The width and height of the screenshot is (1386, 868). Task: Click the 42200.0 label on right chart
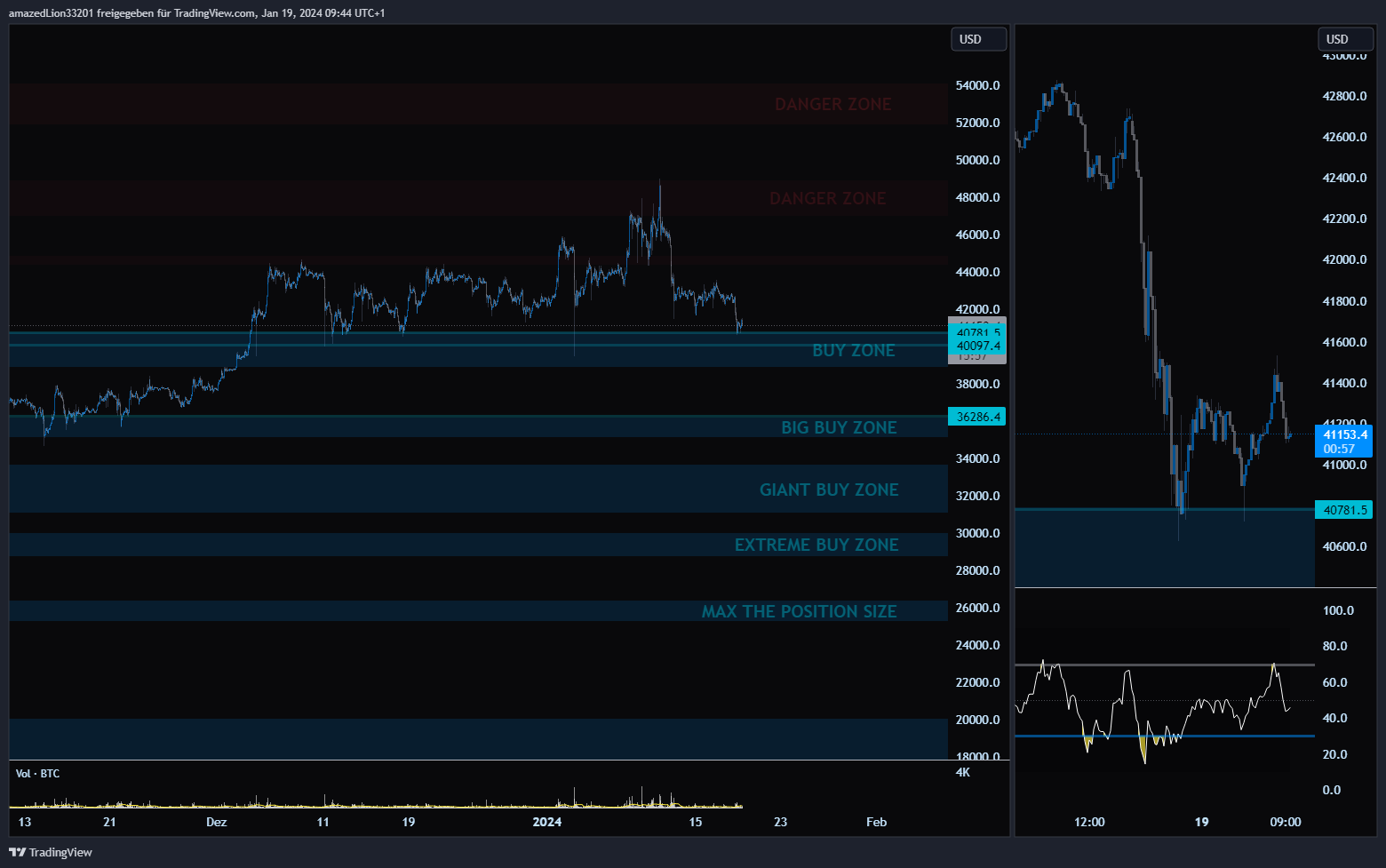(1344, 219)
